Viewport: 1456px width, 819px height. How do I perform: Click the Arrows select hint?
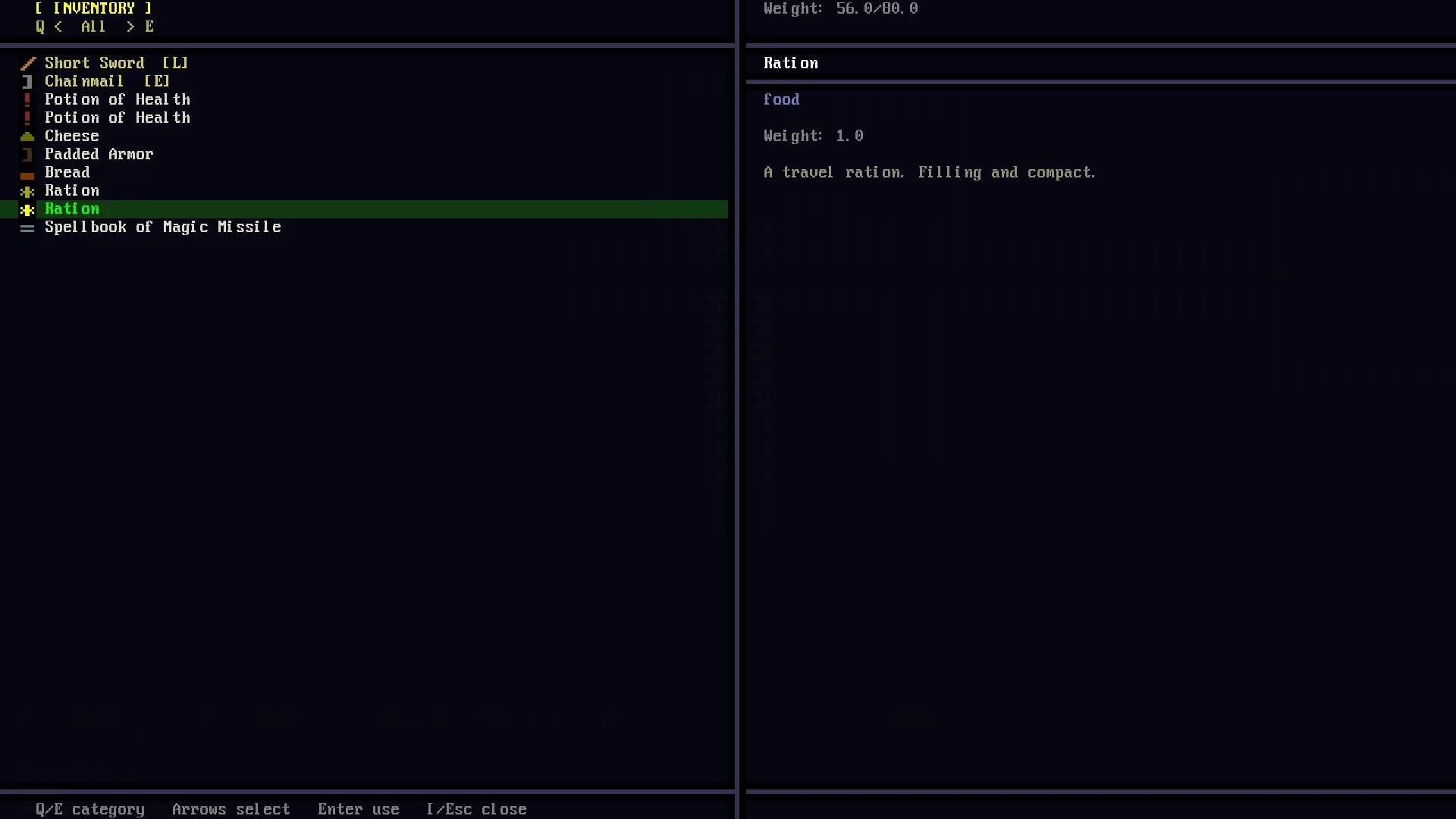(231, 809)
